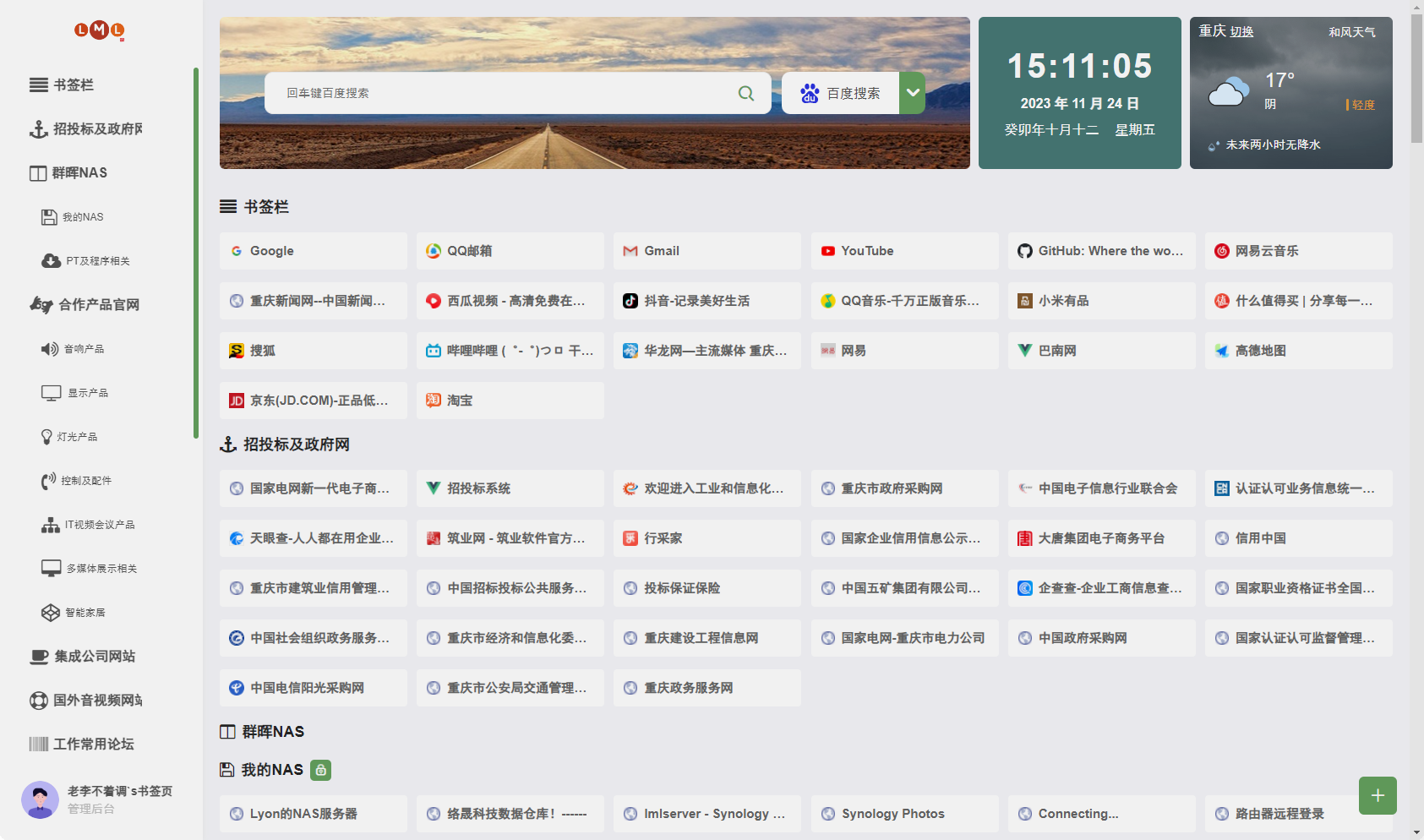Open the 和风天气 link
The width and height of the screenshot is (1424, 840).
click(x=1351, y=32)
